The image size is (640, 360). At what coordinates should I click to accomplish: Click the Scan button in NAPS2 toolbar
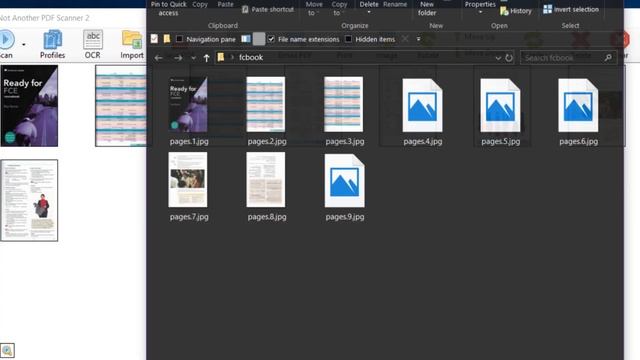(7, 44)
